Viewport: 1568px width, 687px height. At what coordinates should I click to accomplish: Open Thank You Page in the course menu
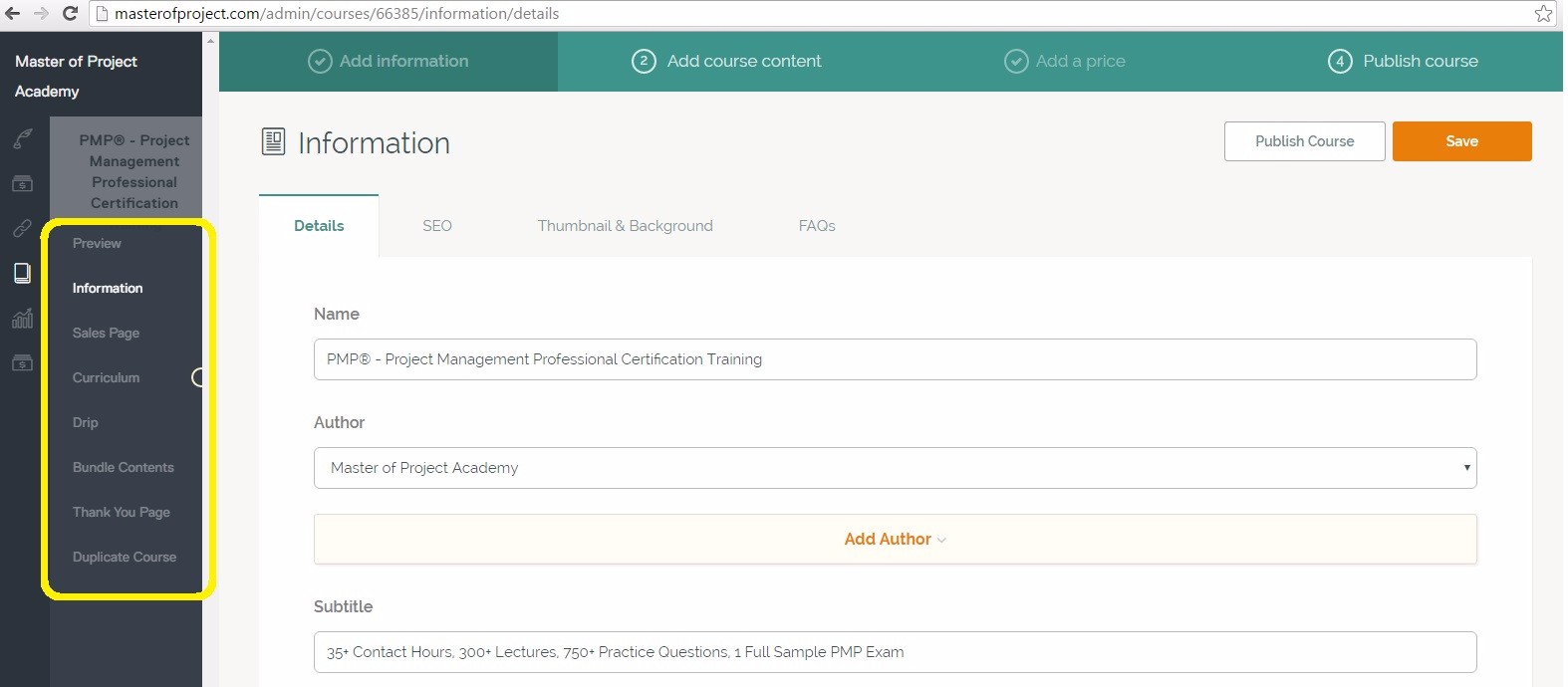pos(122,512)
